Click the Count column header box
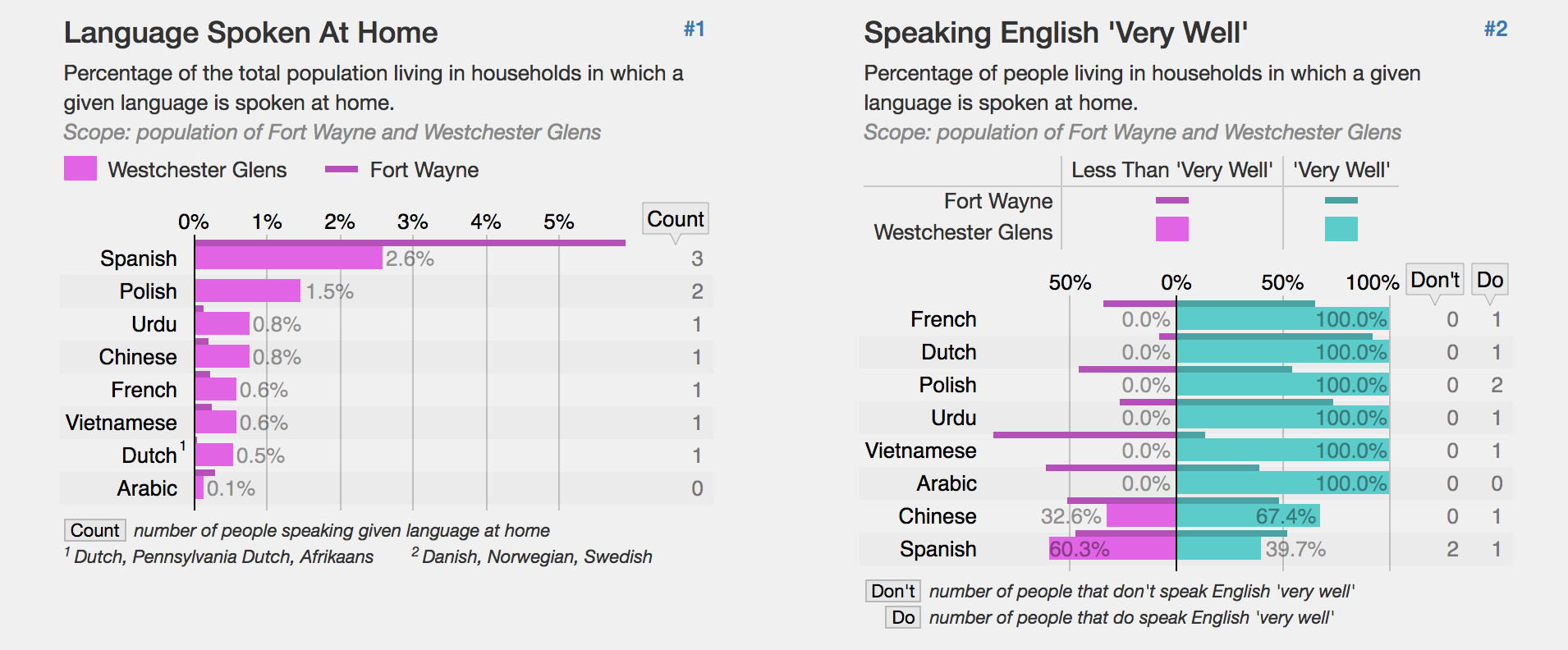Image resolution: width=1568 pixels, height=650 pixels. tap(675, 219)
